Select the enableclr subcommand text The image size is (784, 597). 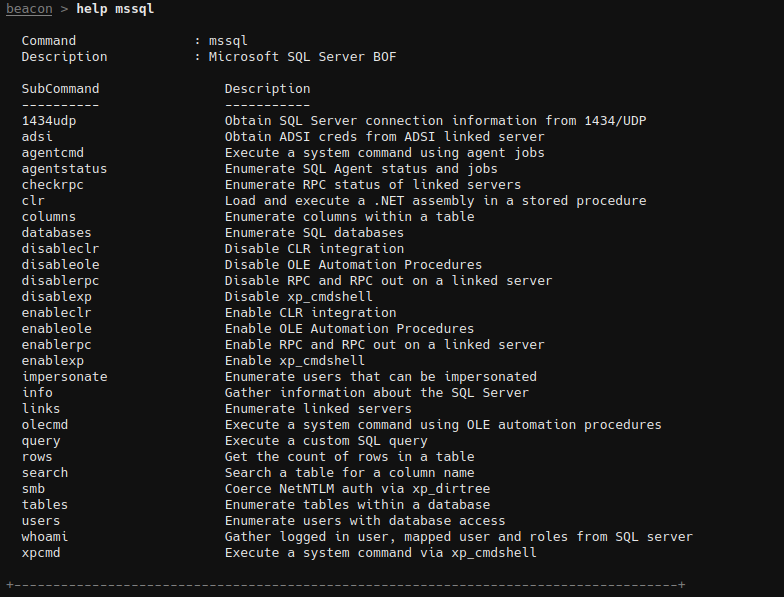click(56, 313)
